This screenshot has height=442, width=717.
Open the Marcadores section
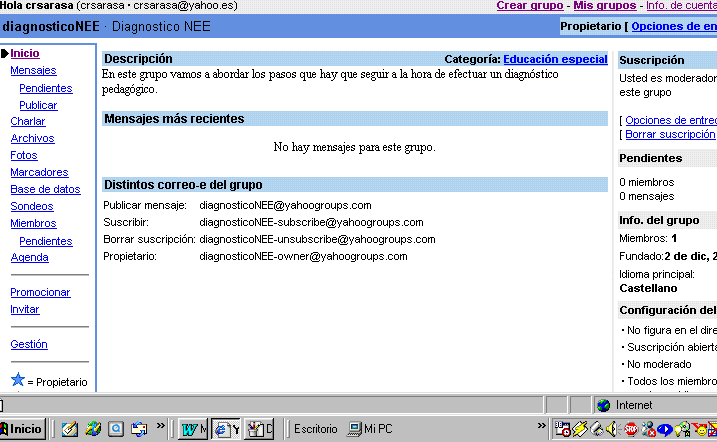[x=39, y=172]
